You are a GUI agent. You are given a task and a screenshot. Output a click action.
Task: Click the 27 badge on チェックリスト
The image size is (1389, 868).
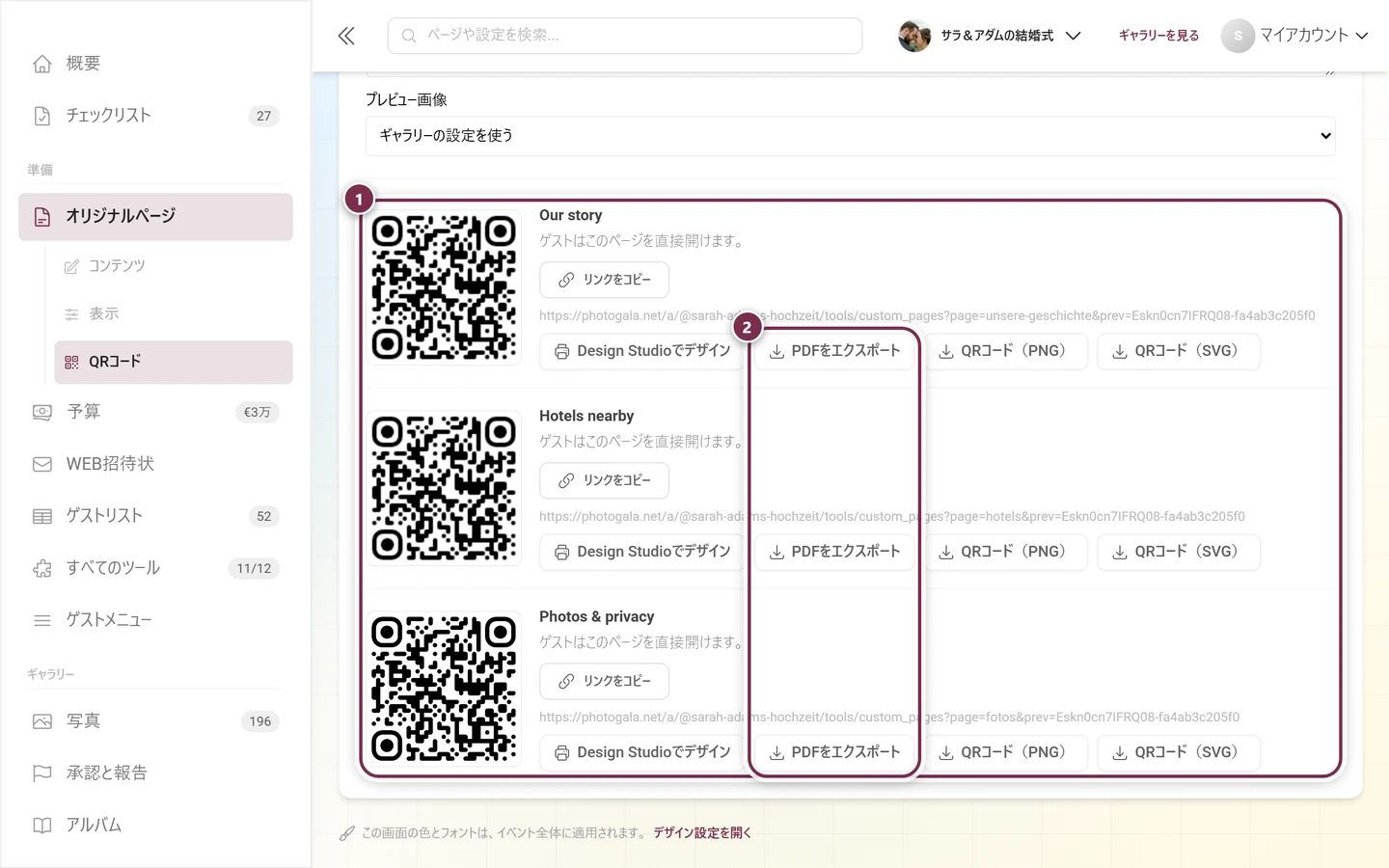click(x=263, y=116)
